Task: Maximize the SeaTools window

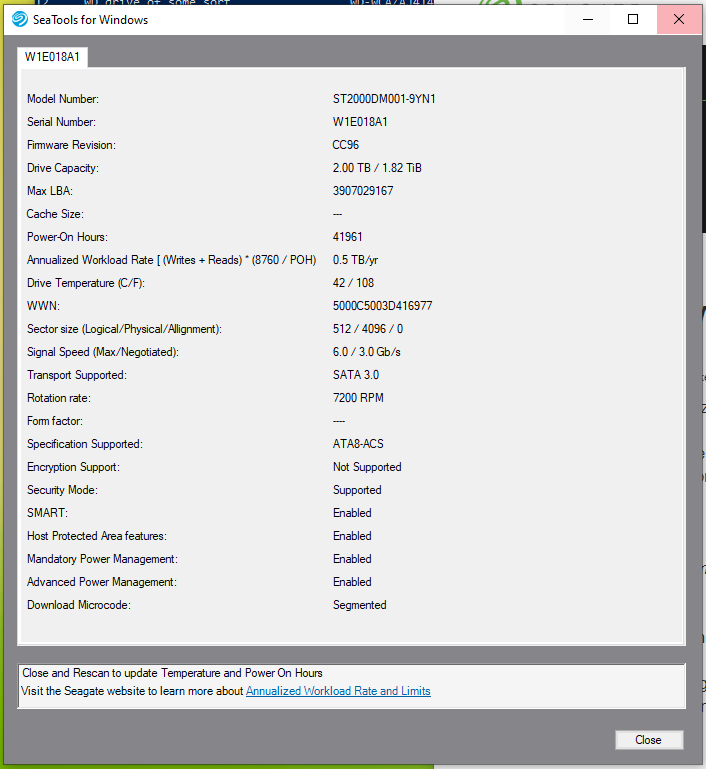Action: [633, 19]
